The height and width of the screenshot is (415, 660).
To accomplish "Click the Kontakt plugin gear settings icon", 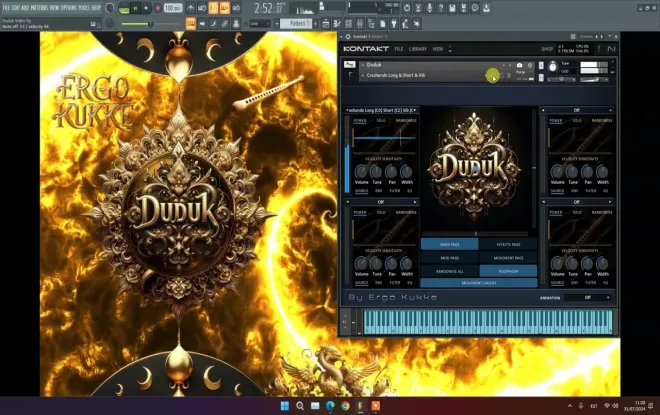I will [348, 37].
